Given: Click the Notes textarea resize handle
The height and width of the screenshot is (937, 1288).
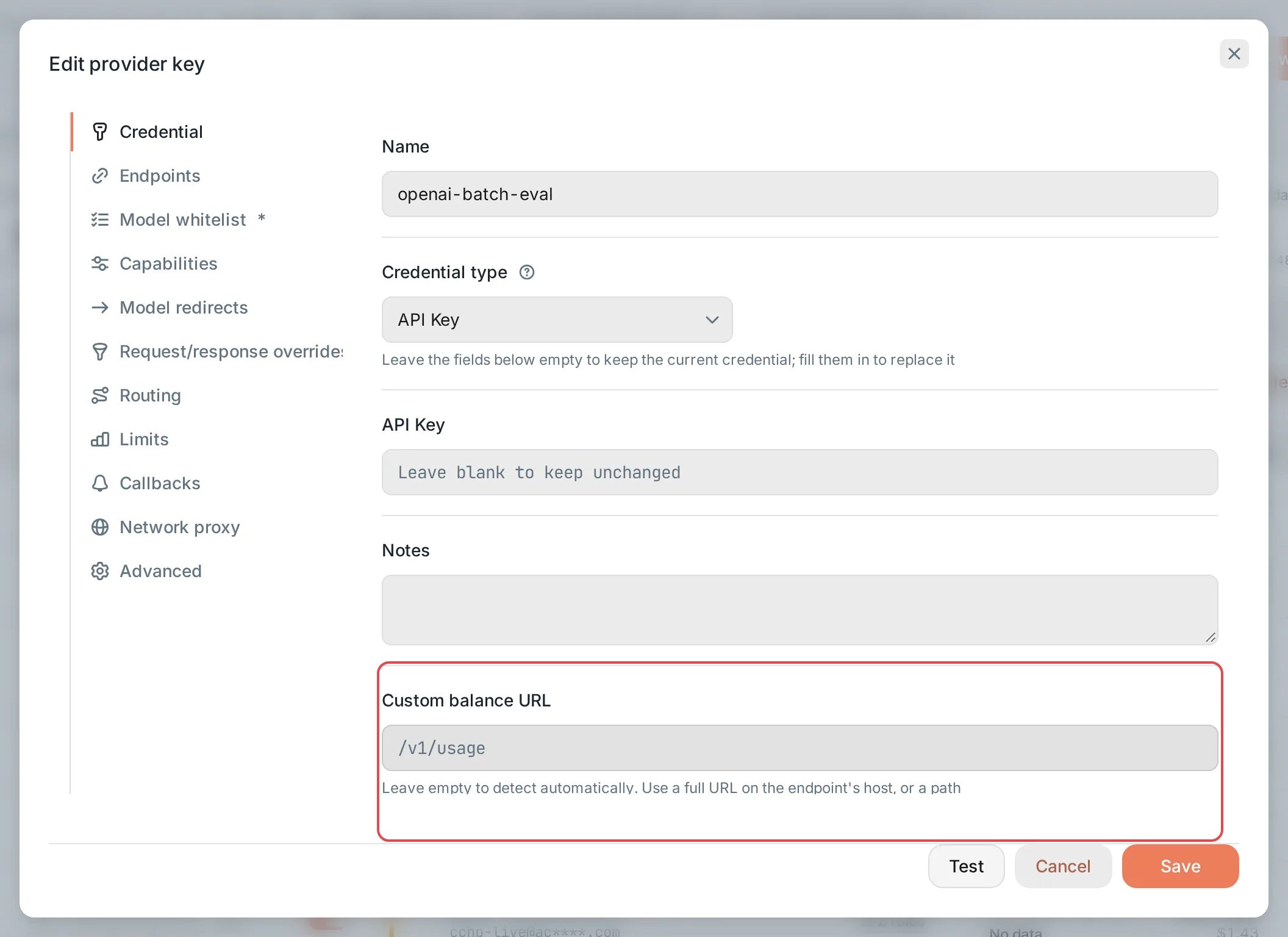Looking at the screenshot, I should click(x=1211, y=637).
